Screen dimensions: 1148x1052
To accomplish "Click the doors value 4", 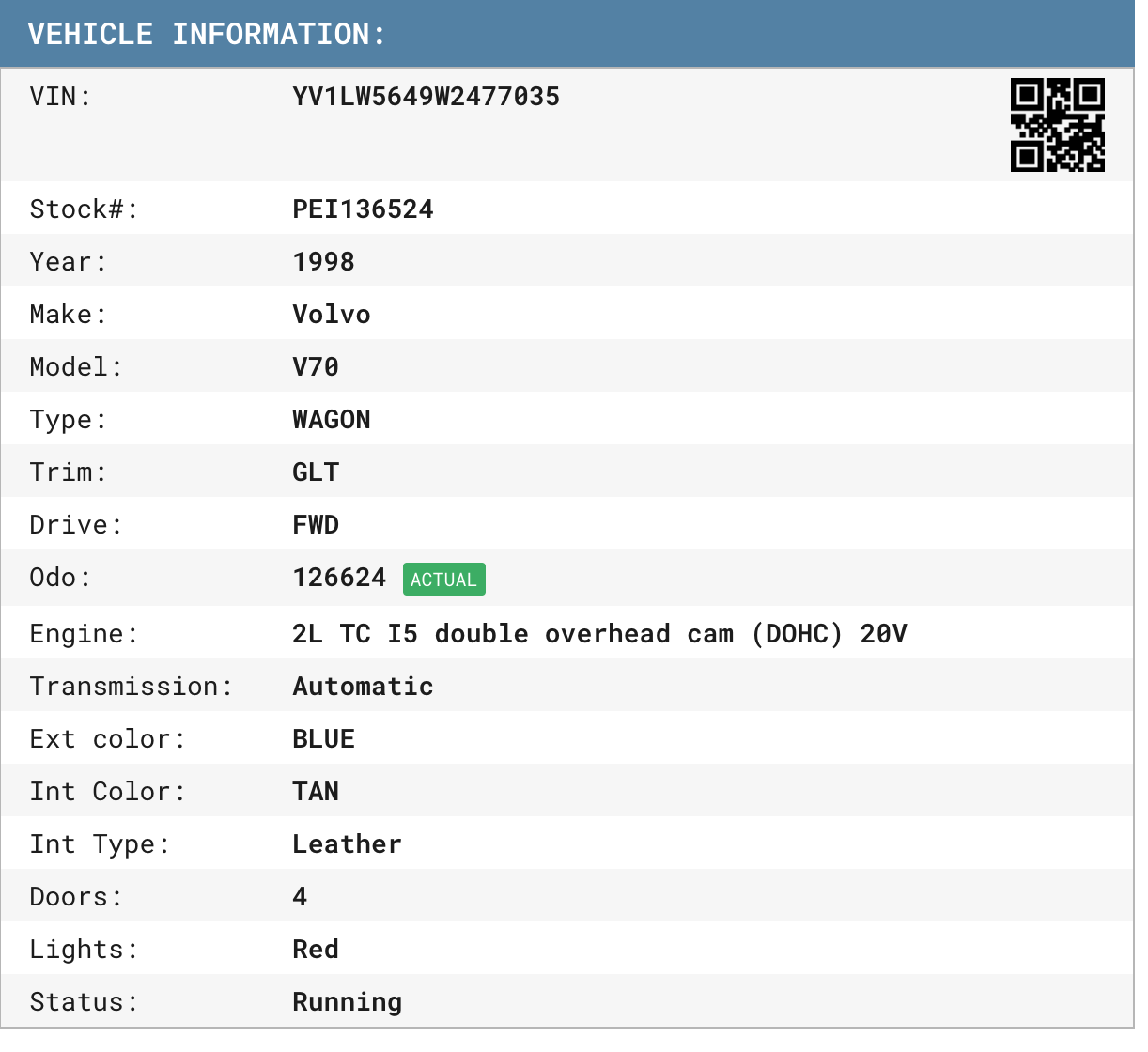I will 300,897.
